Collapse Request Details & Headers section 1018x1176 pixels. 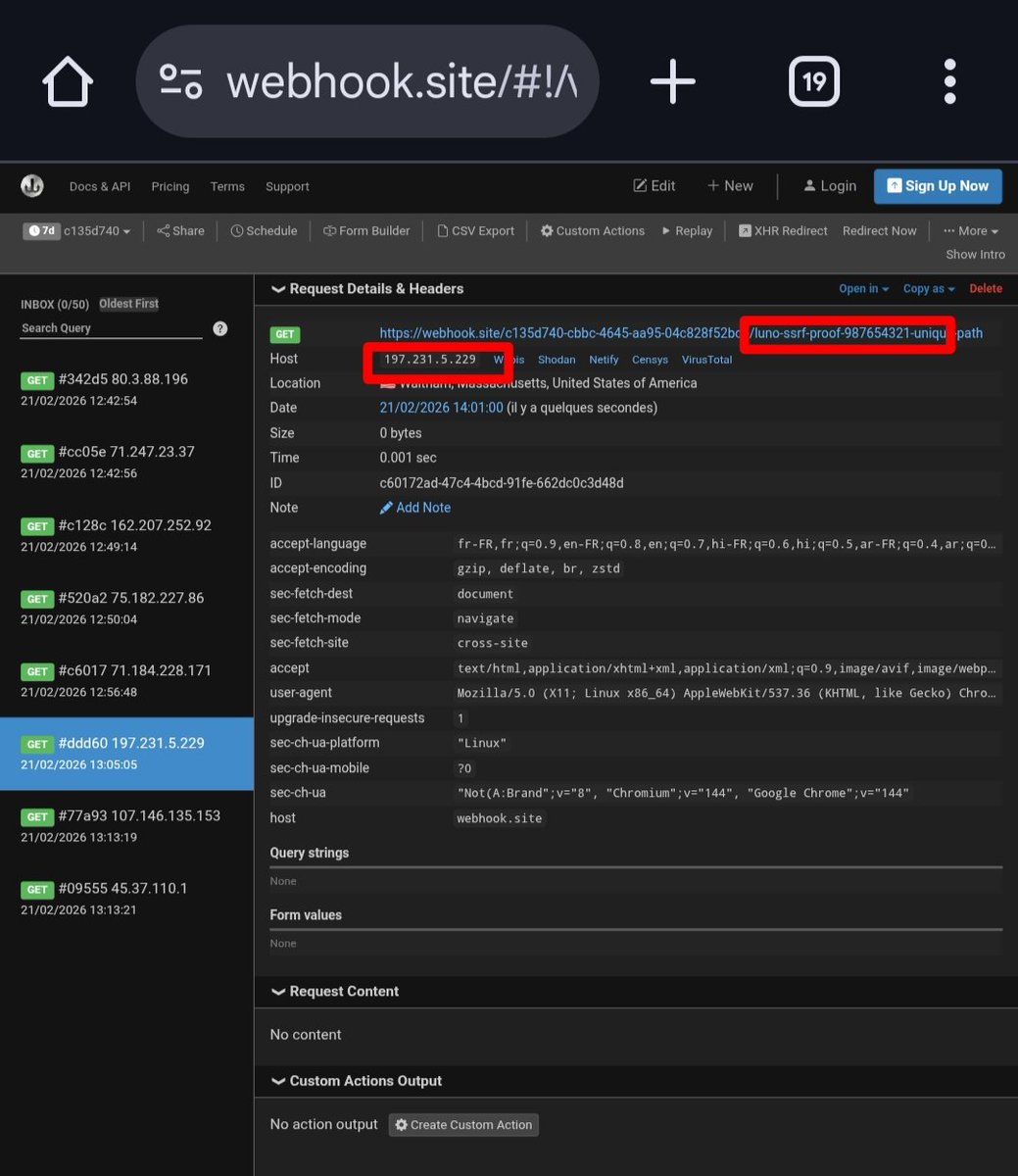coord(367,289)
